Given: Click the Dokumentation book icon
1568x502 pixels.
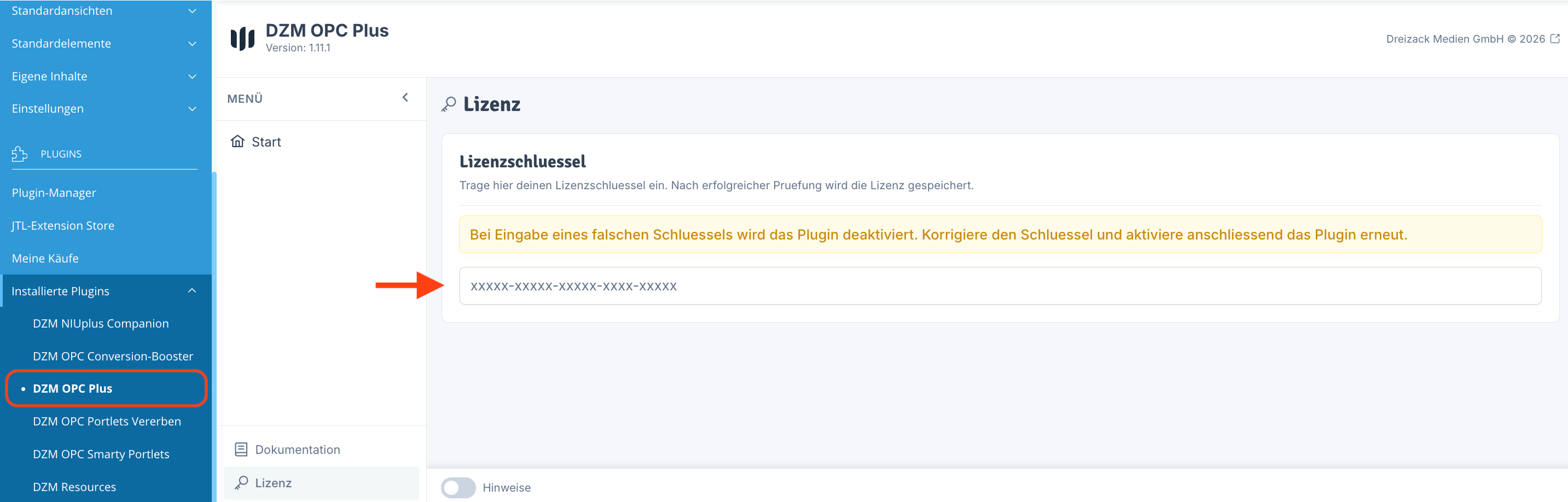Looking at the screenshot, I should pos(241,449).
